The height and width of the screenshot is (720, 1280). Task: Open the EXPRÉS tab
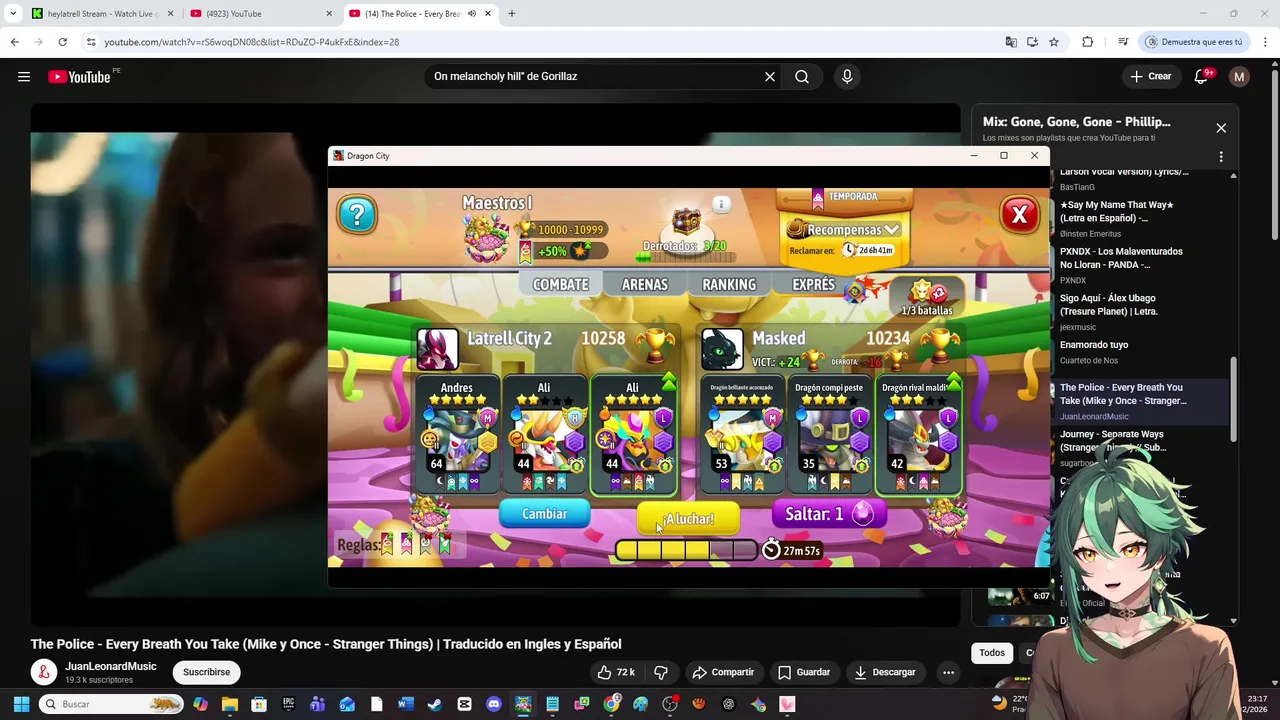[813, 285]
